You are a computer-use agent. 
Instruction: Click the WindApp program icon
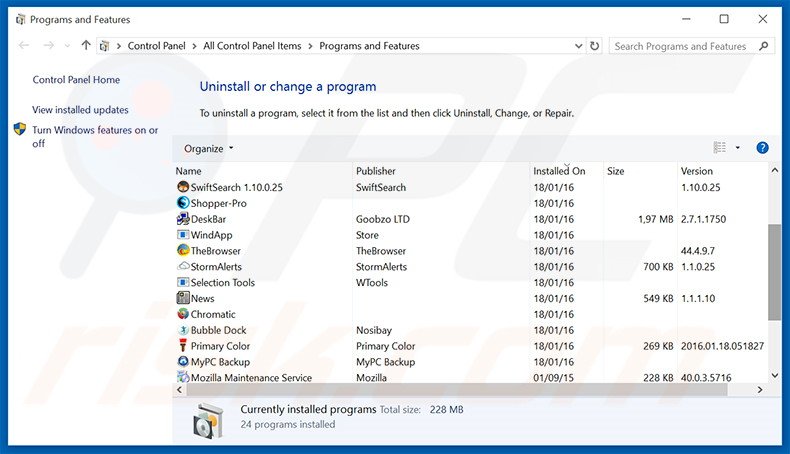coord(183,235)
